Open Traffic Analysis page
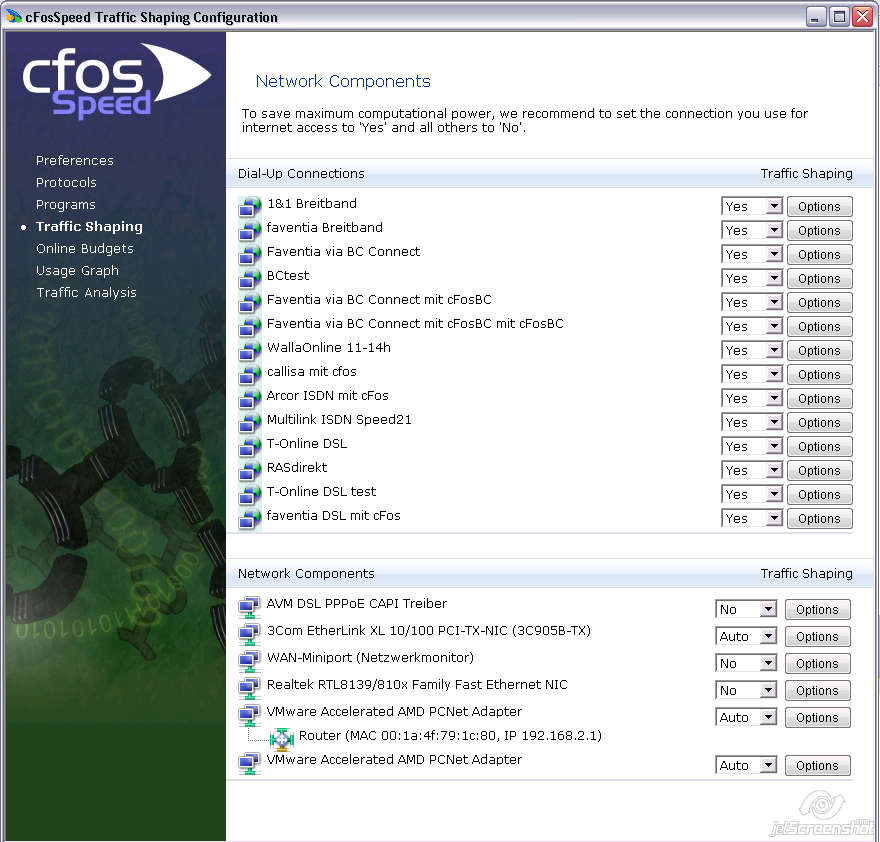880x842 pixels. tap(86, 292)
